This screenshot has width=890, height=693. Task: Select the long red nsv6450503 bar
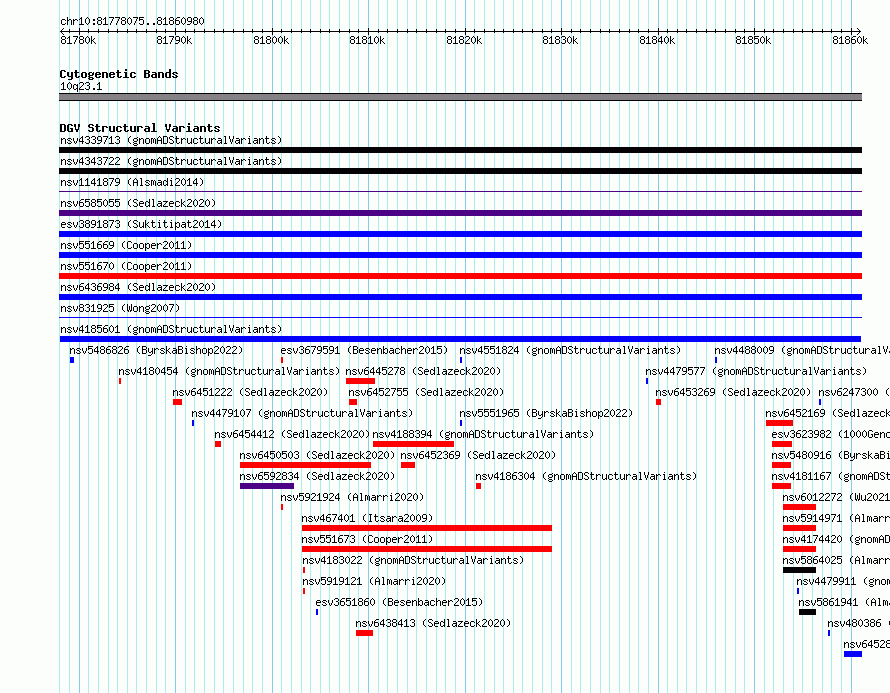tap(305, 465)
